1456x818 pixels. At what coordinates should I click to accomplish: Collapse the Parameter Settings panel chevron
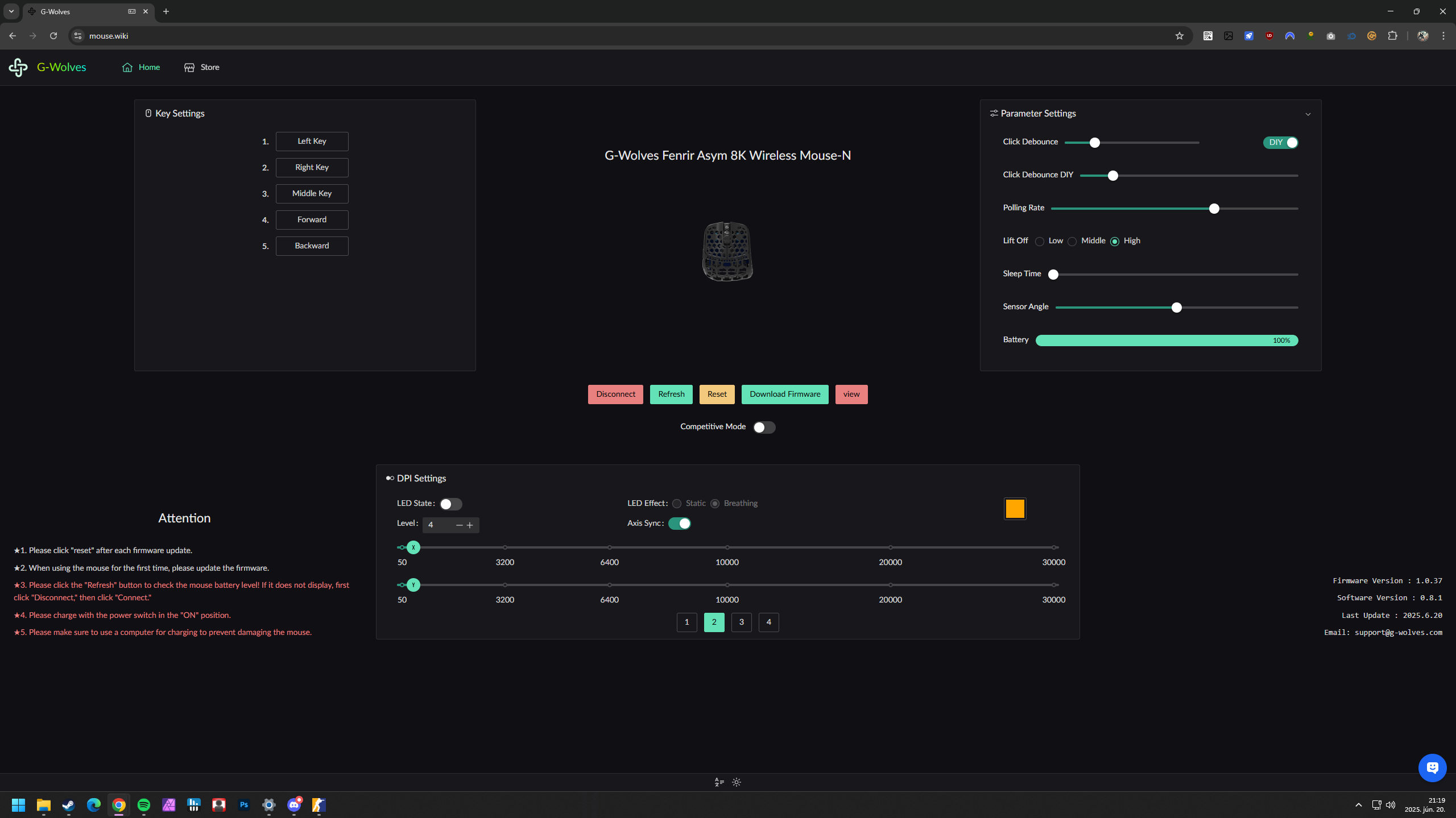(1308, 114)
